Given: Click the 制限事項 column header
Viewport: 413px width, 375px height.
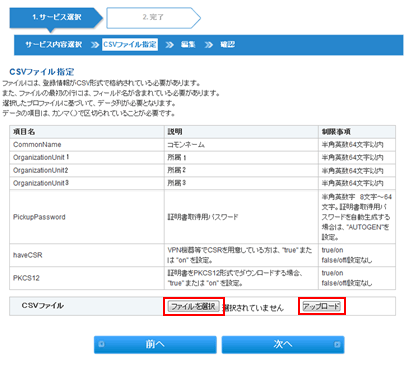Looking at the screenshot, I should [357, 132].
